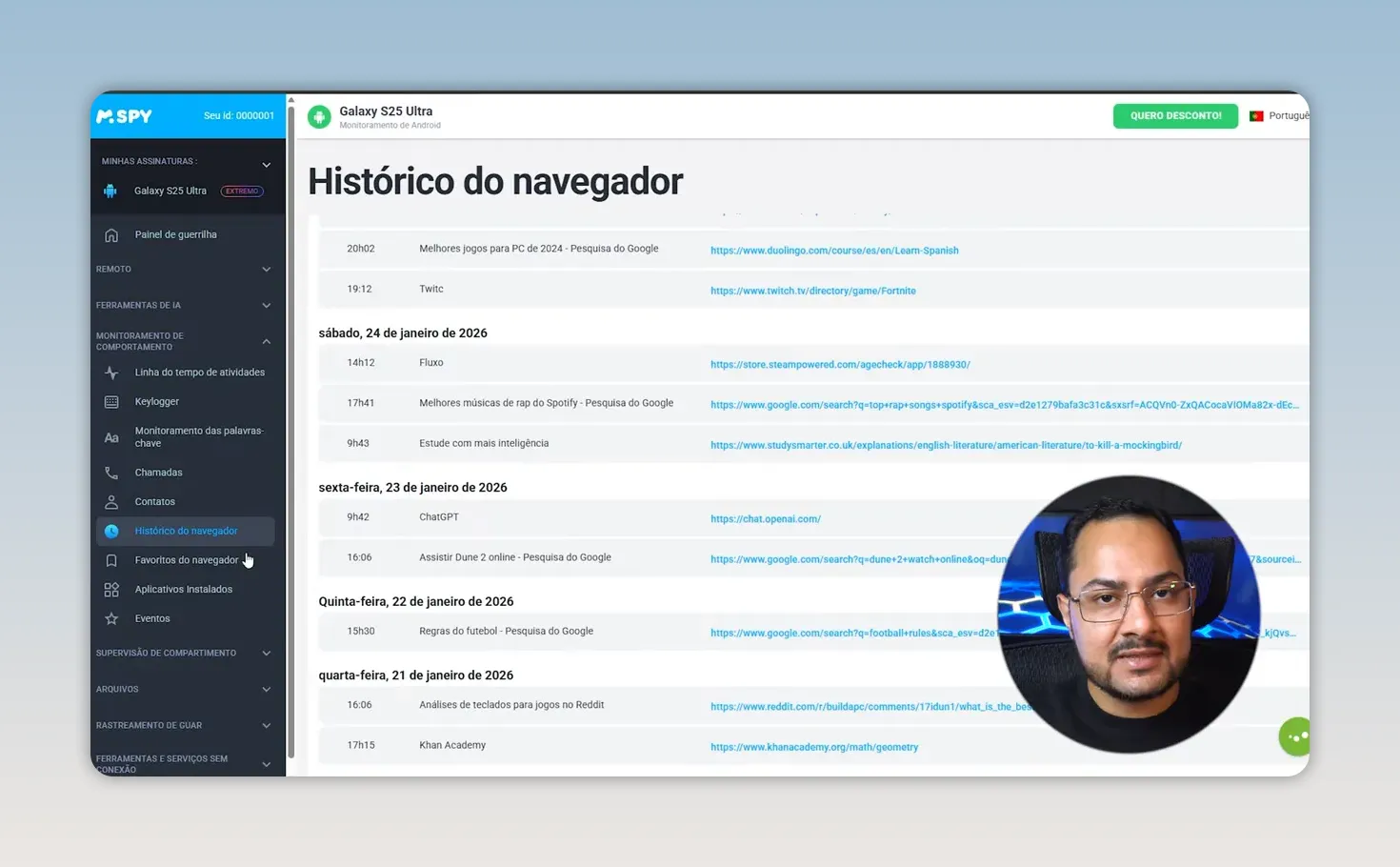Image resolution: width=1400 pixels, height=867 pixels.
Task: Click the Keylogger keyboard icon
Action: [111, 402]
